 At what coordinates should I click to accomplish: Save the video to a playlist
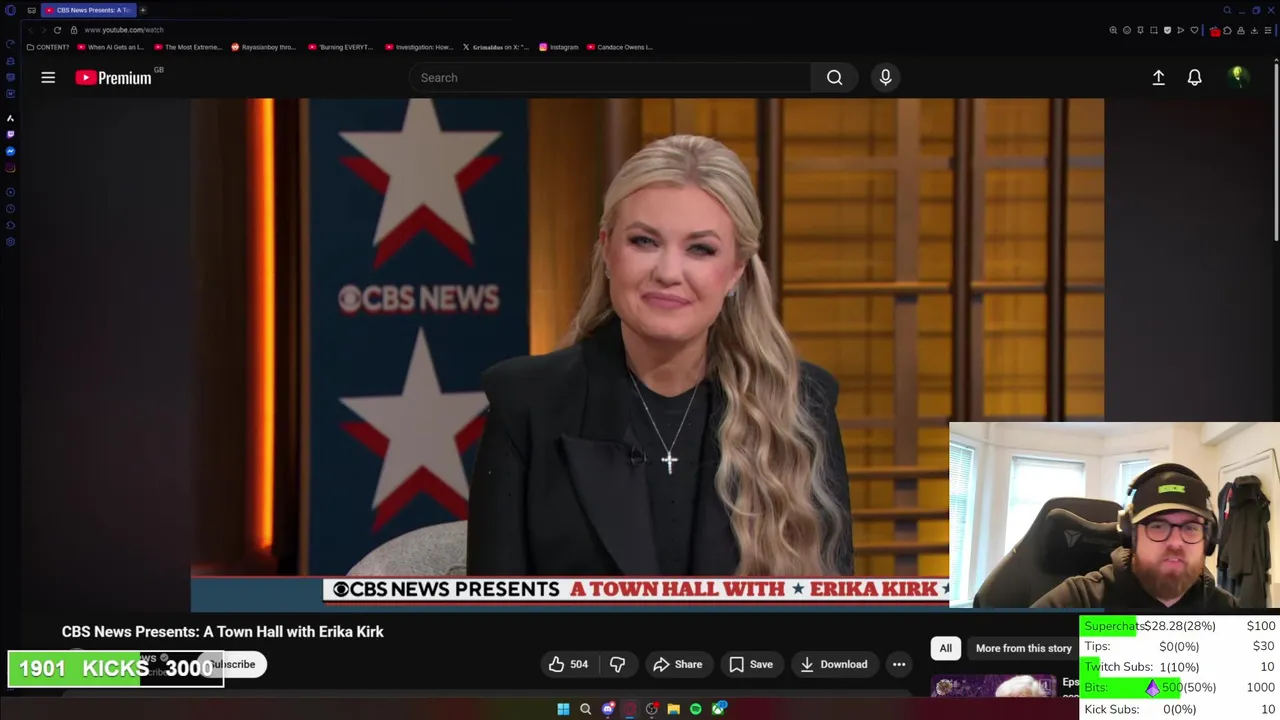[x=750, y=664]
